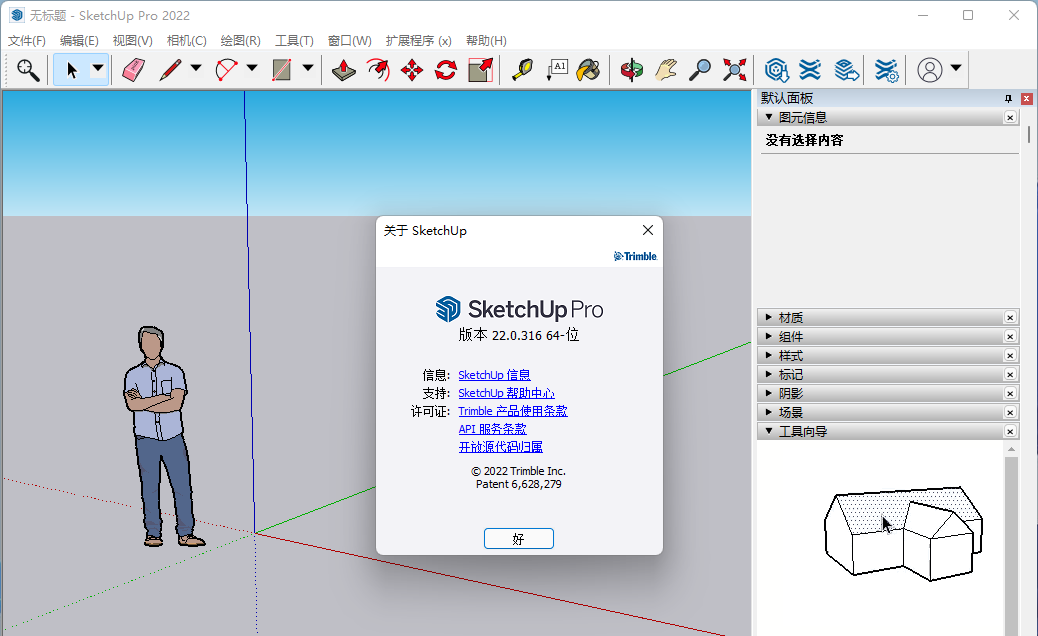Open the SketchUp 帮助中心 link
1038x636 pixels.
[506, 393]
